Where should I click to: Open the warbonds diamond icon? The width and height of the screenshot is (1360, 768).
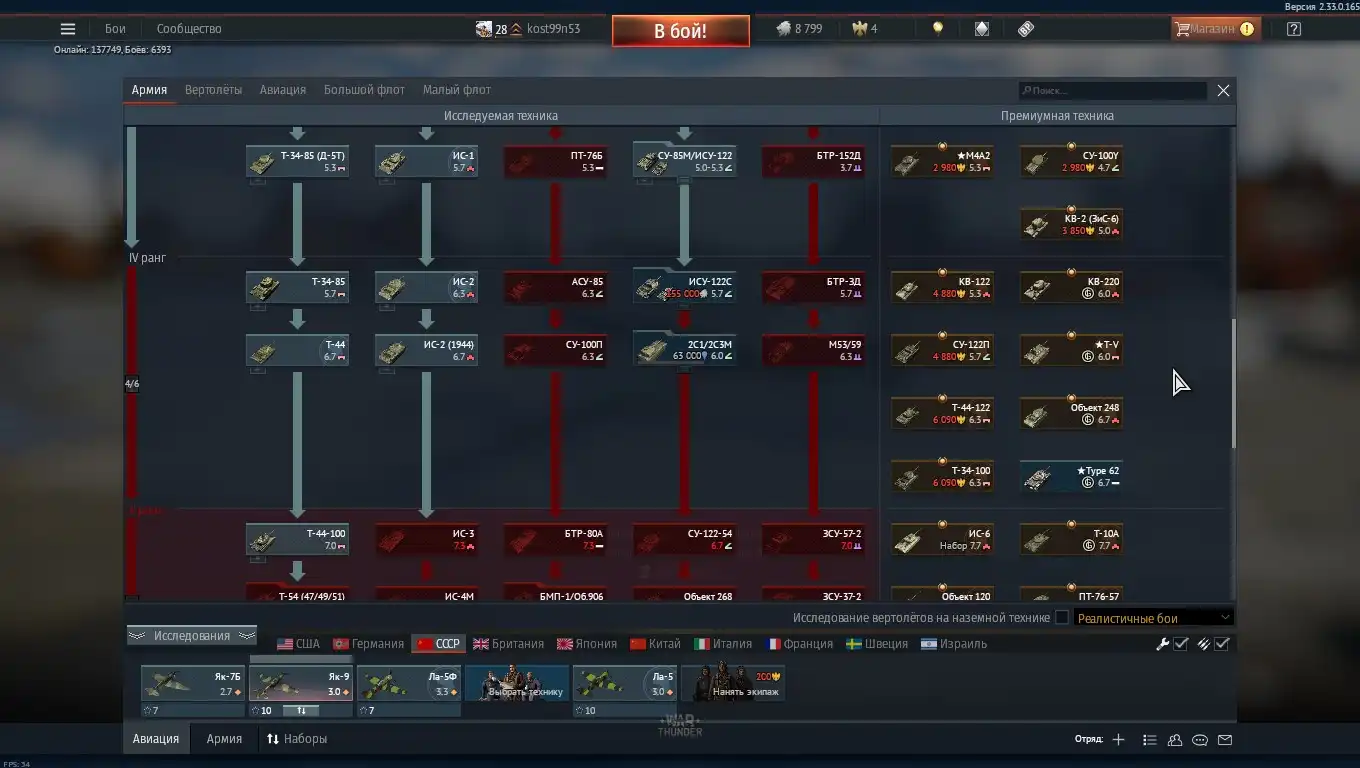coord(982,29)
